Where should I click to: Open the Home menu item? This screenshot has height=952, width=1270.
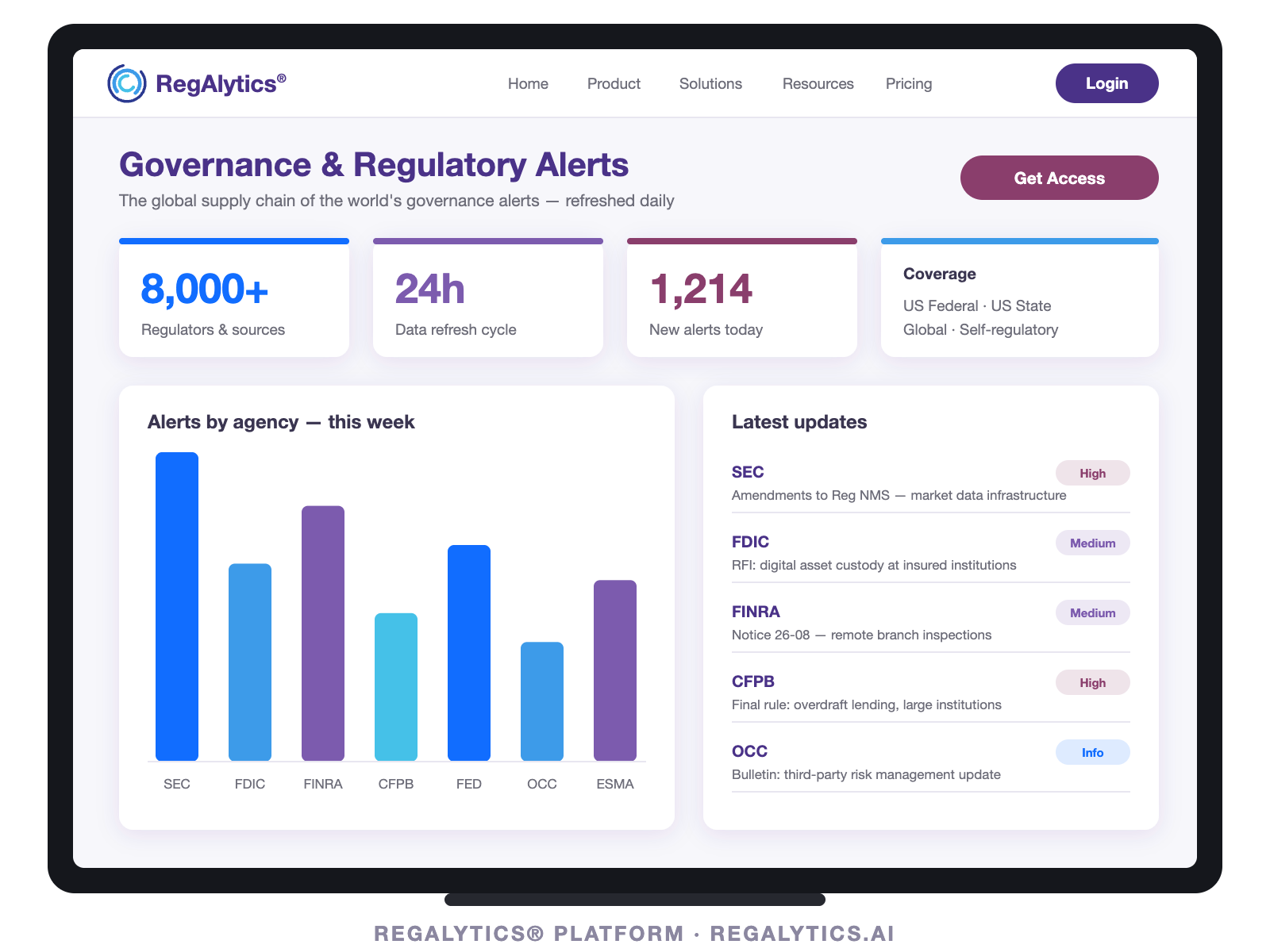528,83
